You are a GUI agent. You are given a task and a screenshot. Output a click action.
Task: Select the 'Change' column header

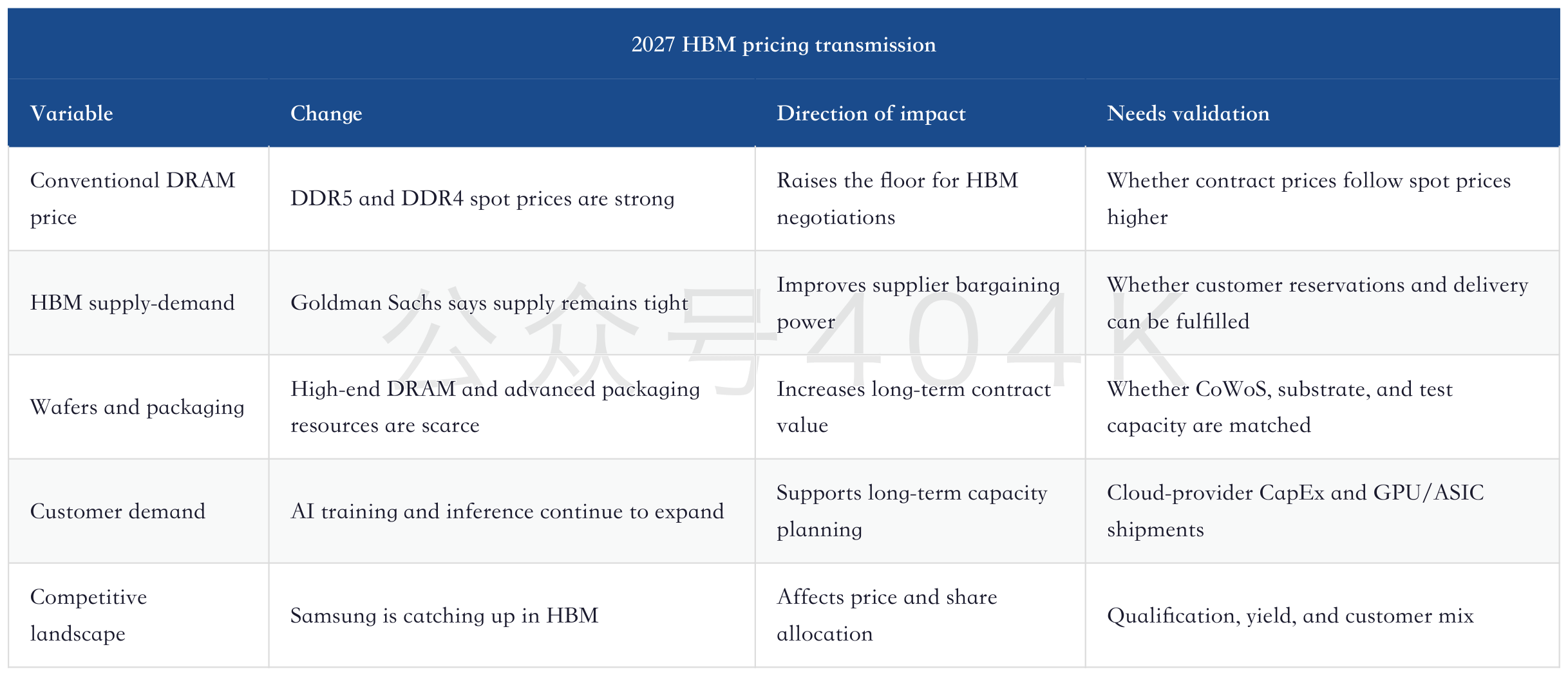tap(326, 113)
